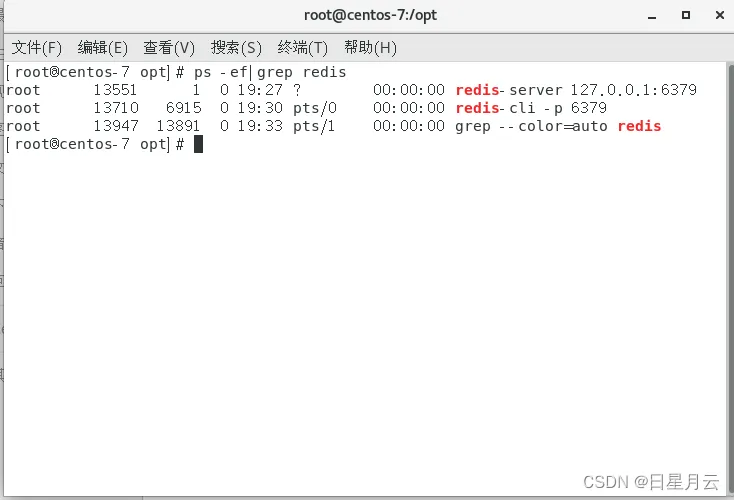Click redis-server 127.0.0.1:6379 text
Image resolution: width=734 pixels, height=500 pixels.
(x=576, y=90)
